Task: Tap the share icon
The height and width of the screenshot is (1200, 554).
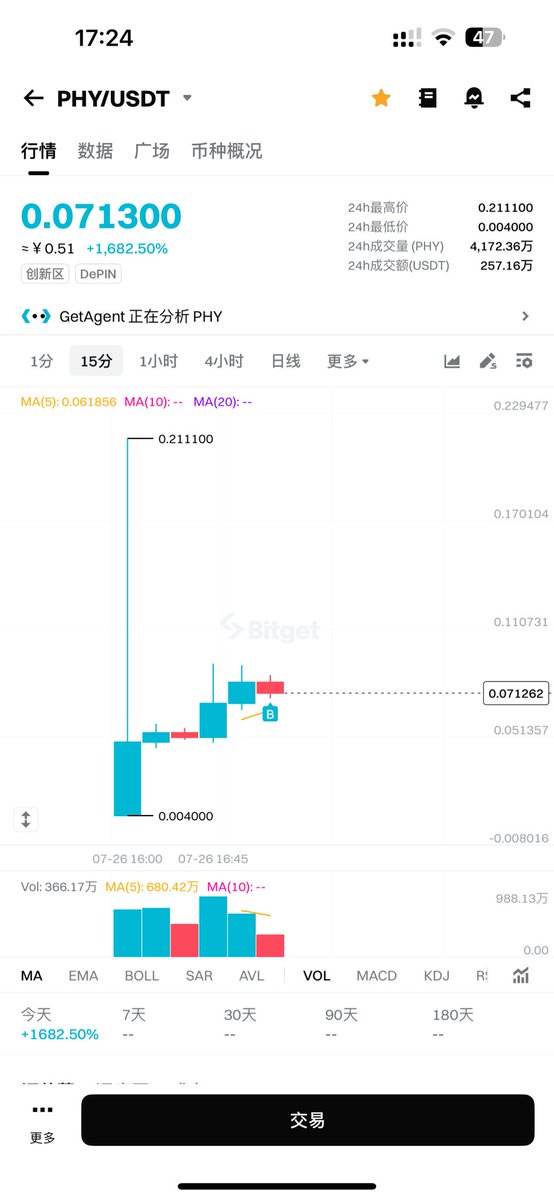Action: point(520,98)
